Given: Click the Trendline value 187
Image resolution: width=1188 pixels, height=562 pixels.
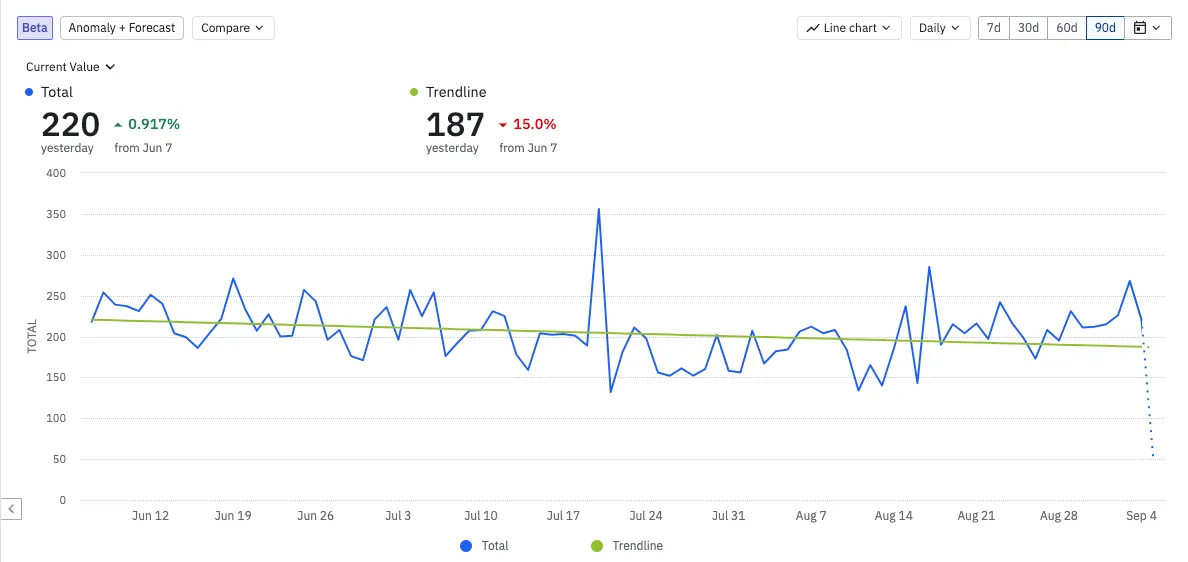Looking at the screenshot, I should click(x=455, y=124).
